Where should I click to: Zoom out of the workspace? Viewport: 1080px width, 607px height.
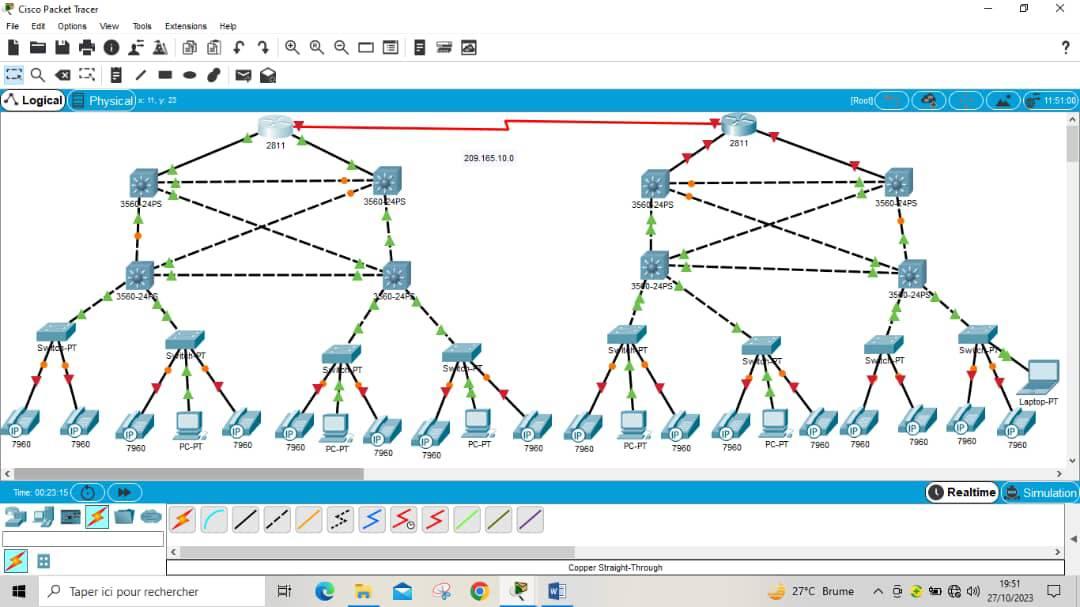[341, 48]
